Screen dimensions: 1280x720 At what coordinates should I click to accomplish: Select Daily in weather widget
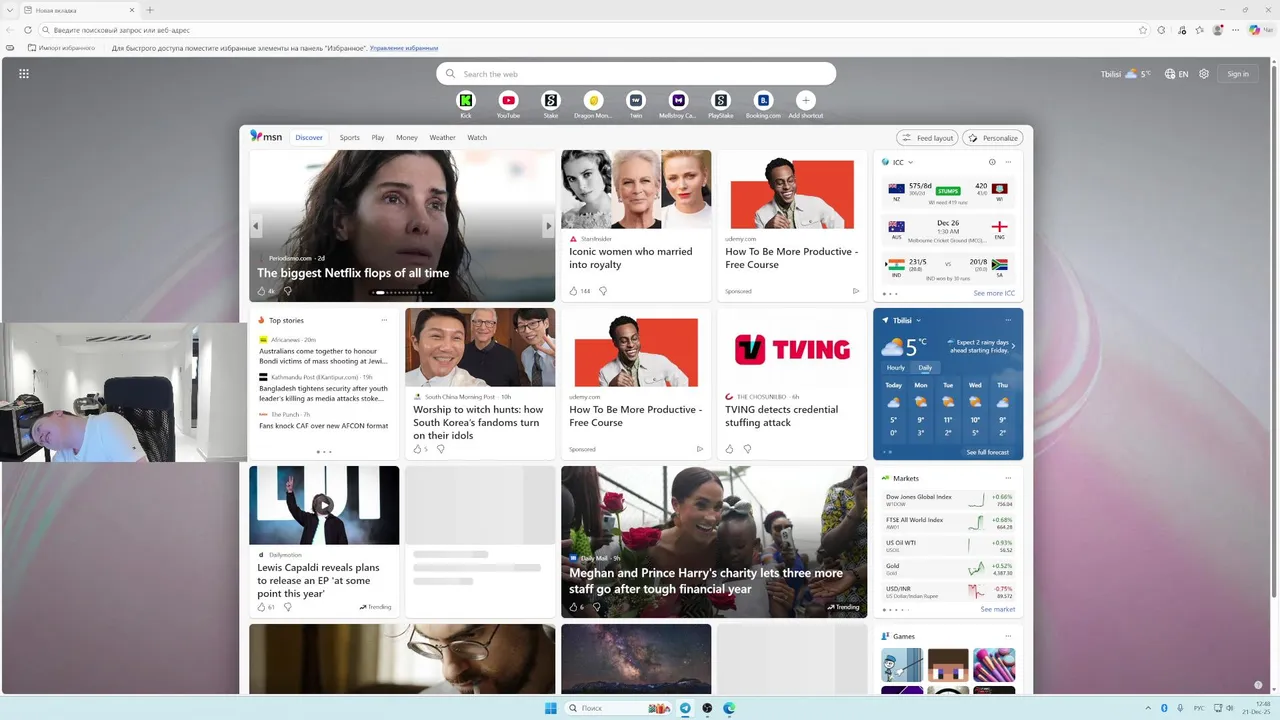pos(925,368)
